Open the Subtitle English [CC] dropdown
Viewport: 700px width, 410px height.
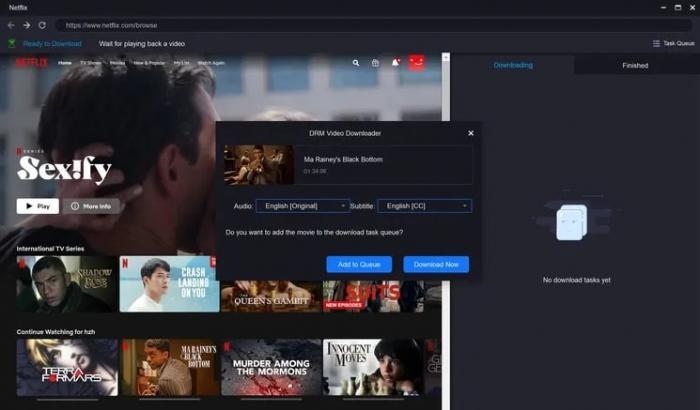click(425, 206)
